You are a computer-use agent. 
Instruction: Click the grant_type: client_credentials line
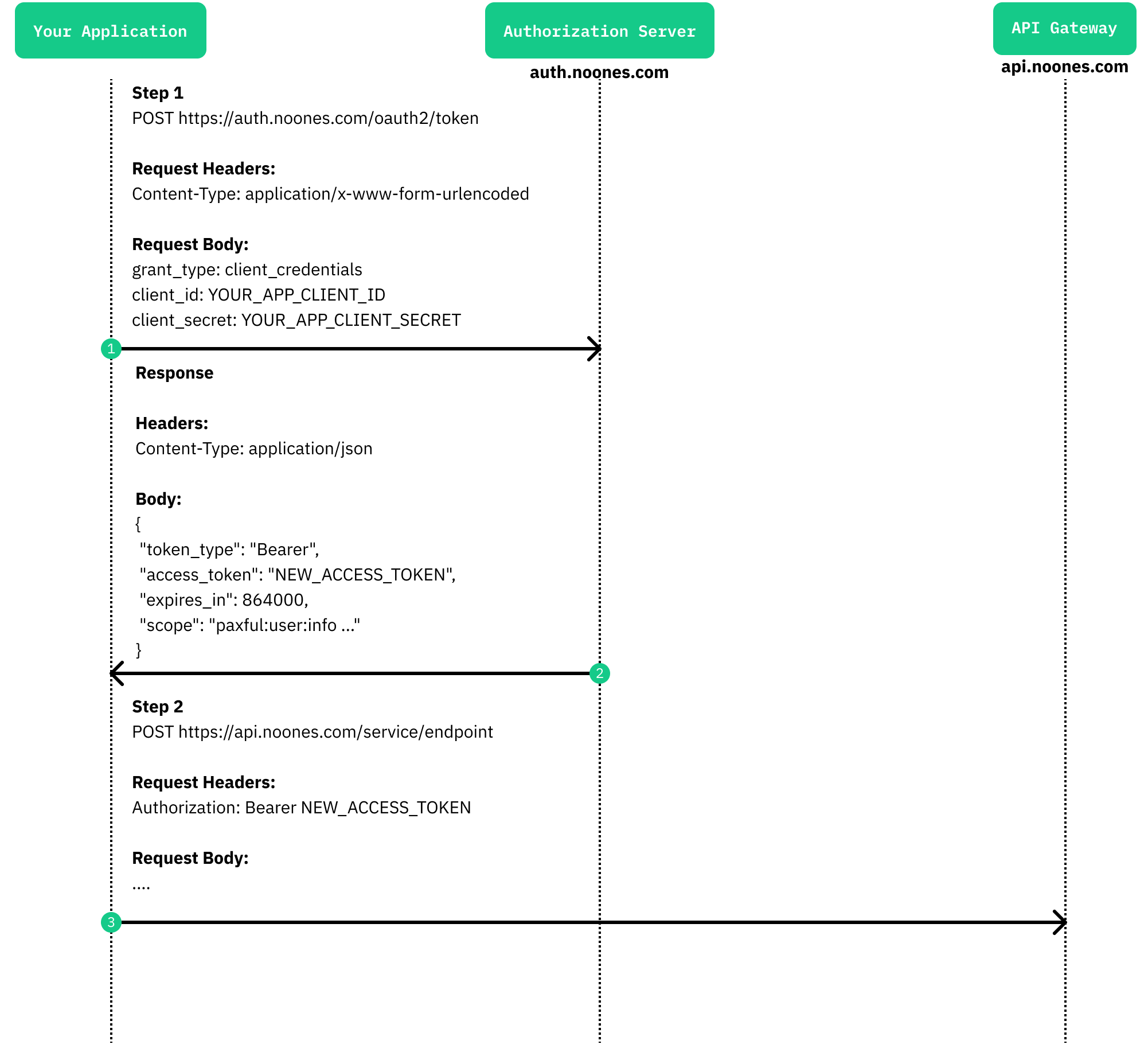point(247,270)
